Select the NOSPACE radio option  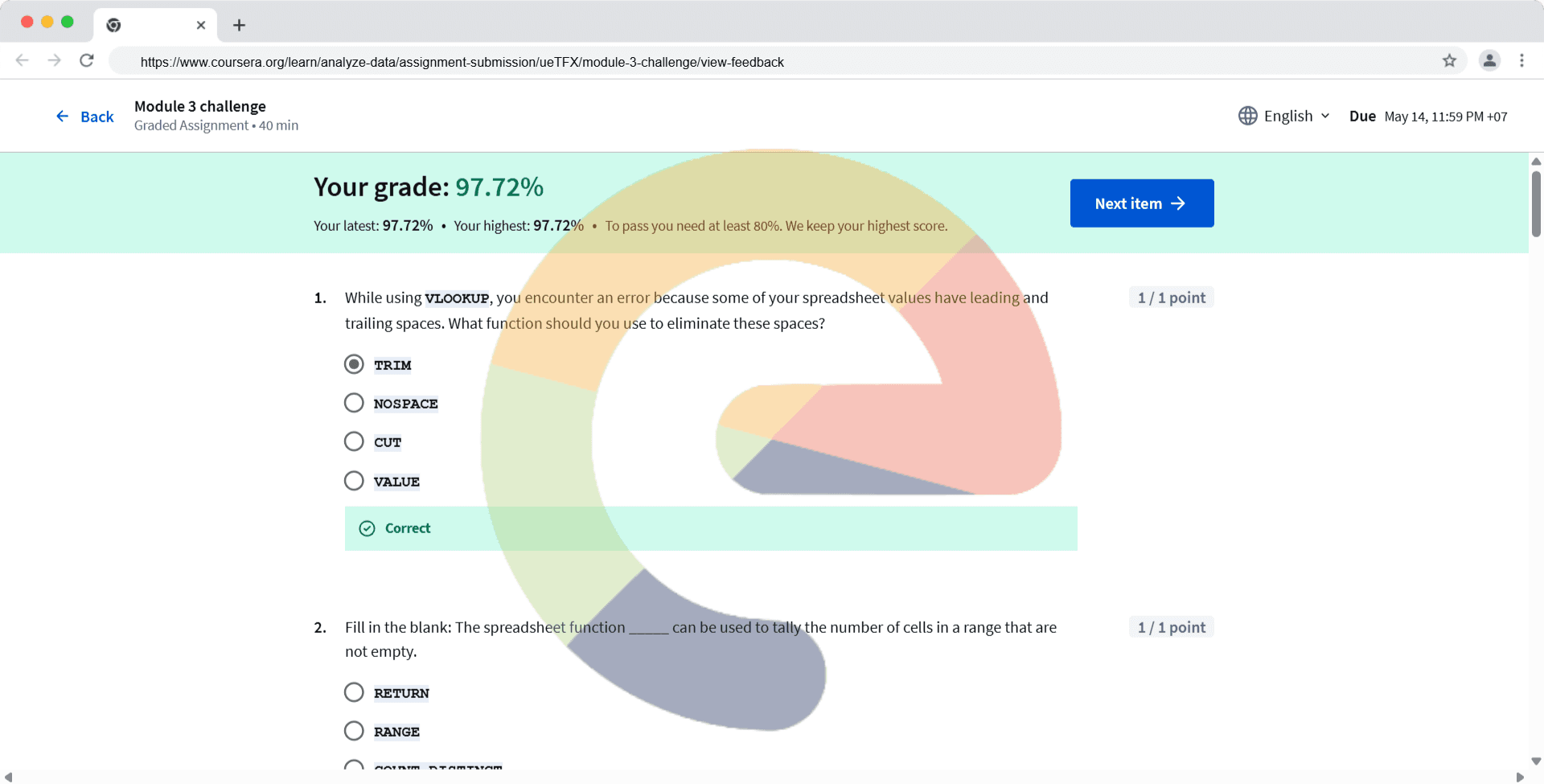click(354, 403)
